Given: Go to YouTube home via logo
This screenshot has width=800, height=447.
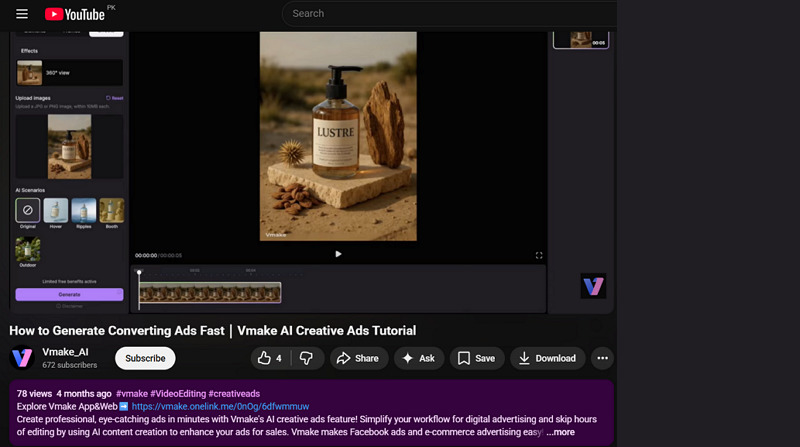Looking at the screenshot, I should pos(75,14).
